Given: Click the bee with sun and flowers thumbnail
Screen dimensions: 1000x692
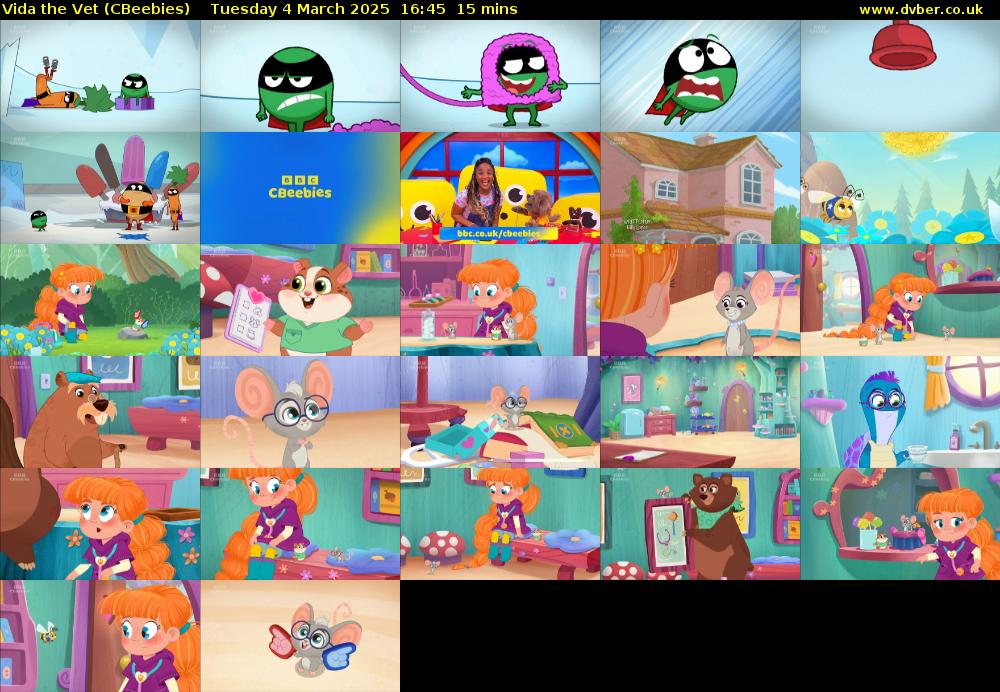Looking at the screenshot, I should [x=900, y=188].
